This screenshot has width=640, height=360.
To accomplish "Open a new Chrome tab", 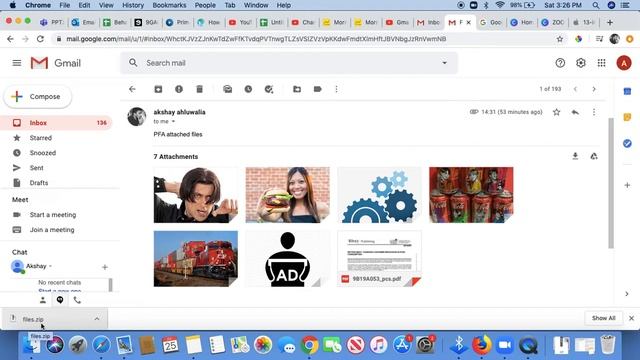I will click(610, 22).
